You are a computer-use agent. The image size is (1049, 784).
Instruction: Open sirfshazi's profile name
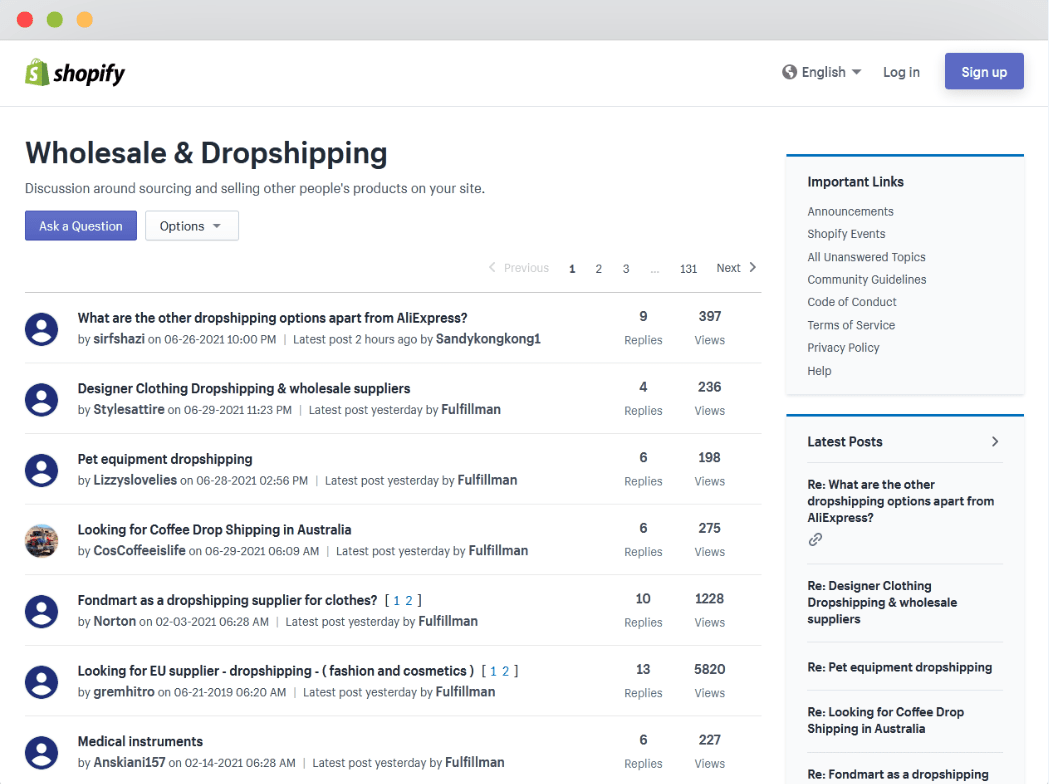(x=119, y=338)
